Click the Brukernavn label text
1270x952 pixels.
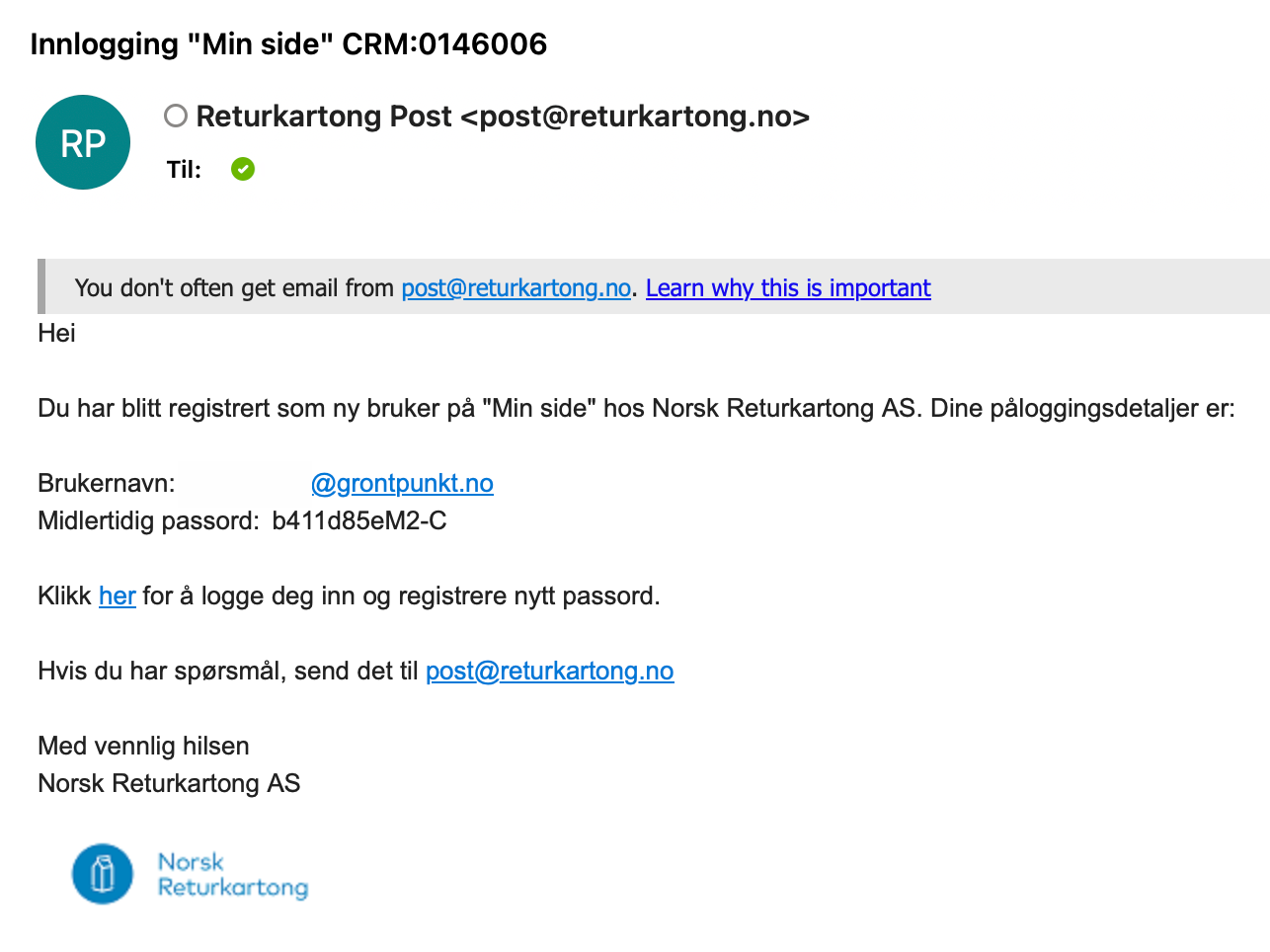tap(107, 483)
